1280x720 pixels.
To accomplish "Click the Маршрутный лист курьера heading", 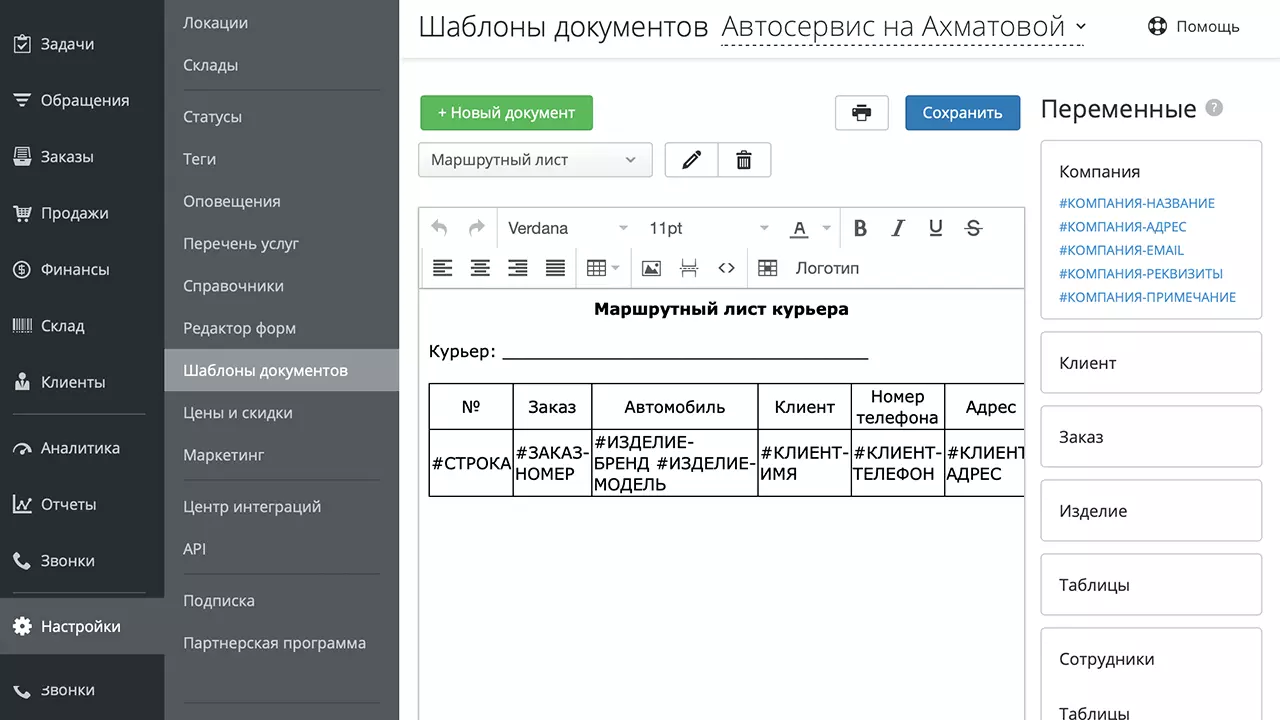I will 721,309.
